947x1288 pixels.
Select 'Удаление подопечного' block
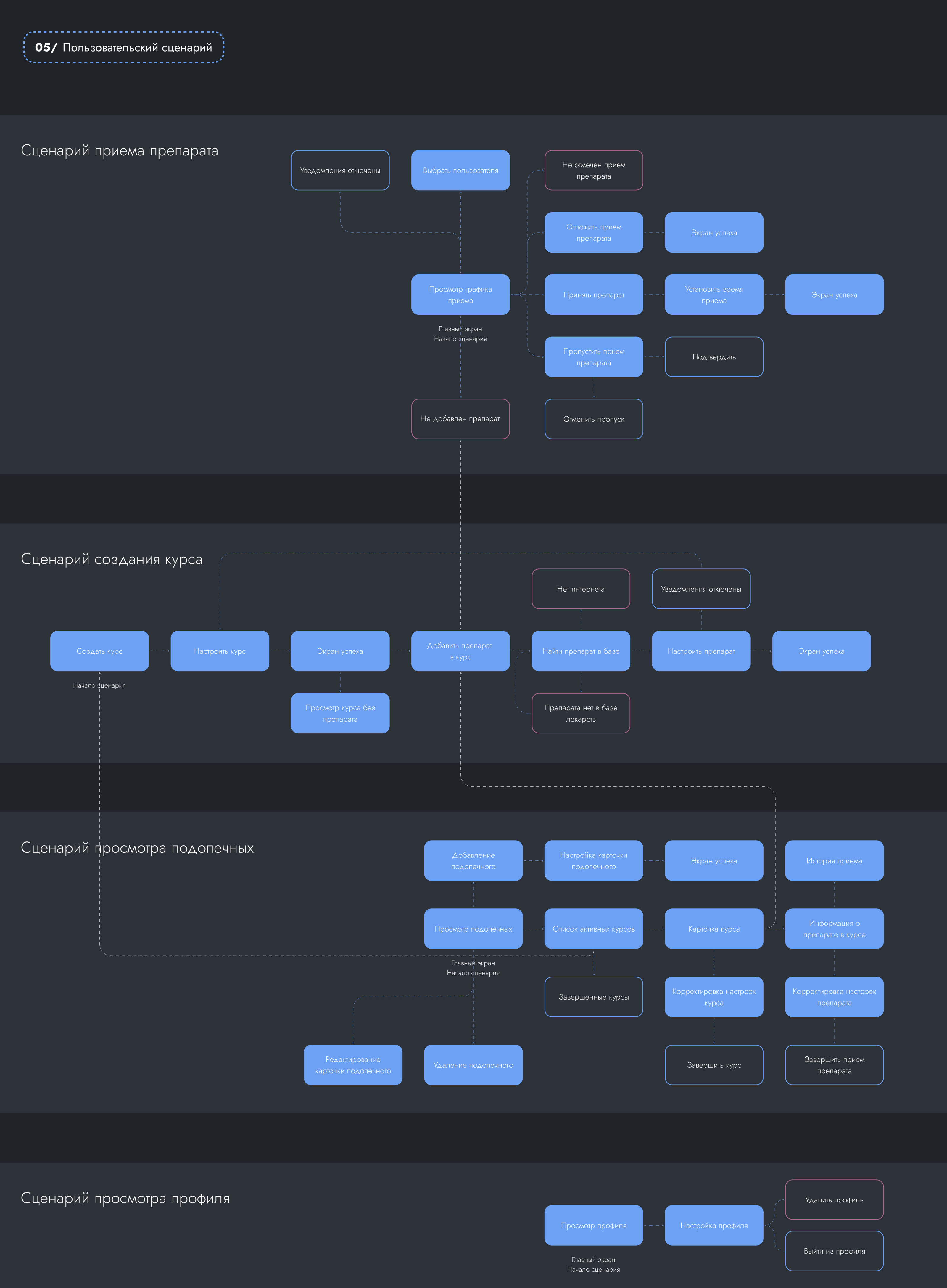click(x=473, y=1065)
